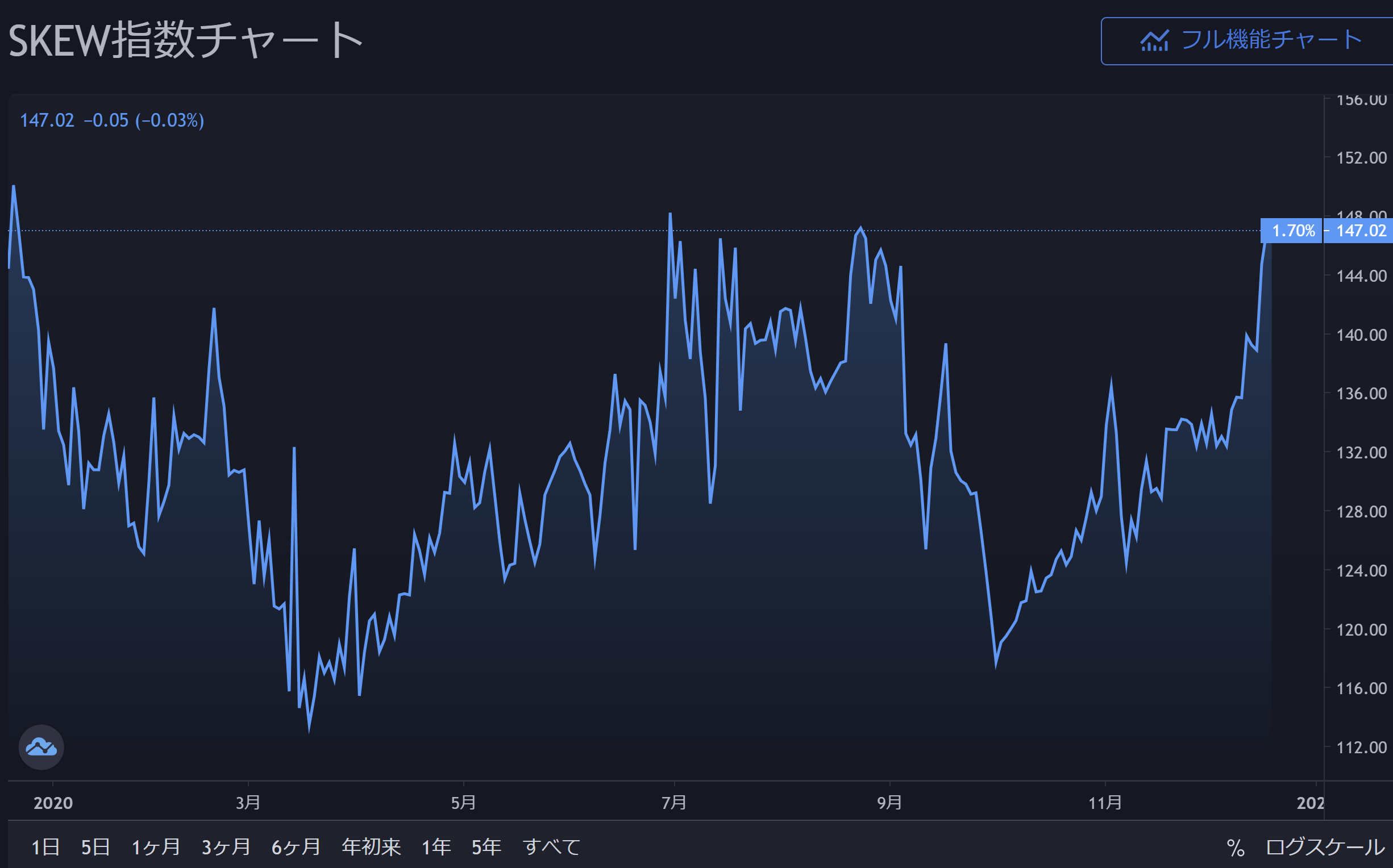Show すべて all-time range
Screen dimensions: 1393x868
point(551,848)
